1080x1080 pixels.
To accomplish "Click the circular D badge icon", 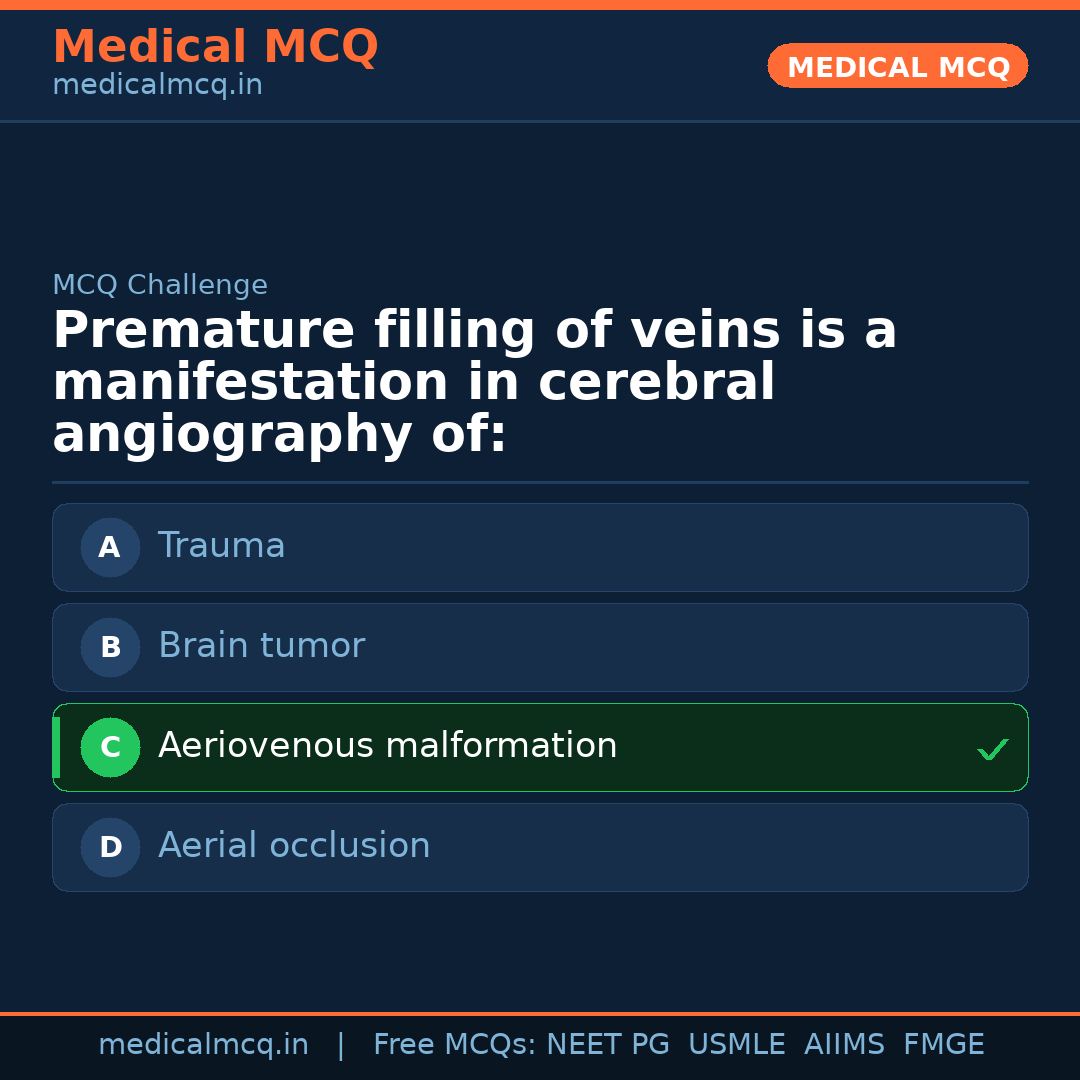I will (110, 847).
